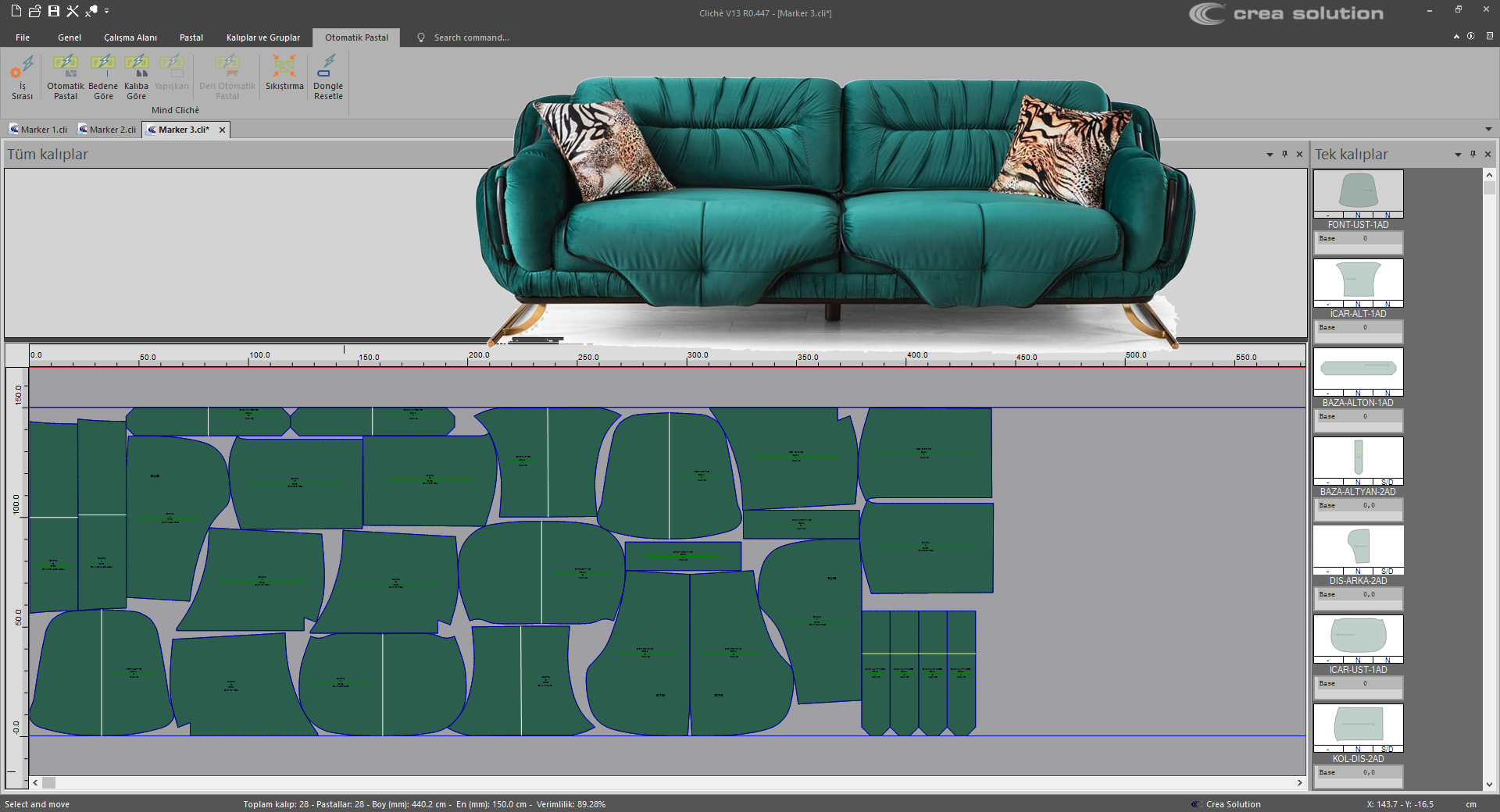Screen dimensions: 1500x812
Task: Click the horizontal scrollbar right arrow under marker
Action: tap(1299, 782)
